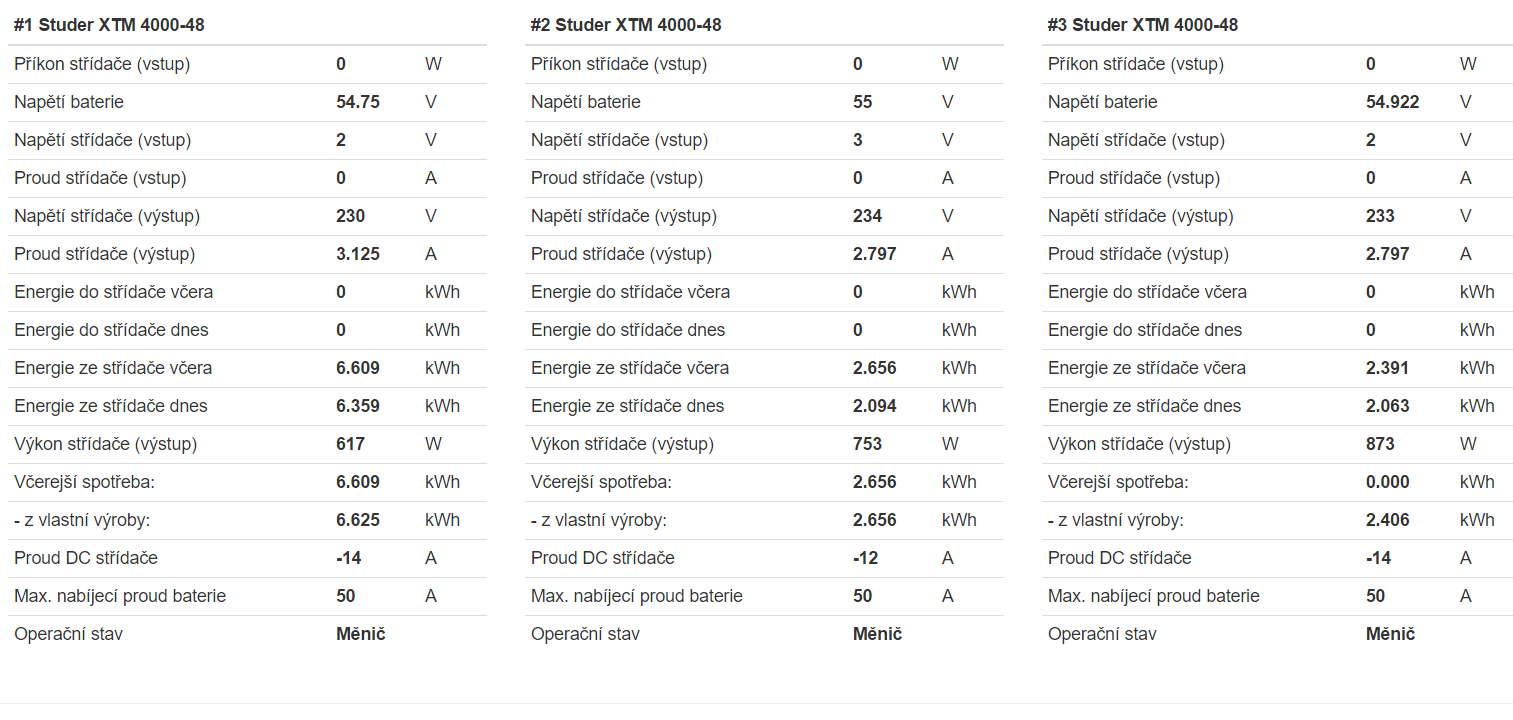The height and width of the screenshot is (720, 1513).
Task: Click the 6.625 kWh own production value
Action: [x=358, y=520]
